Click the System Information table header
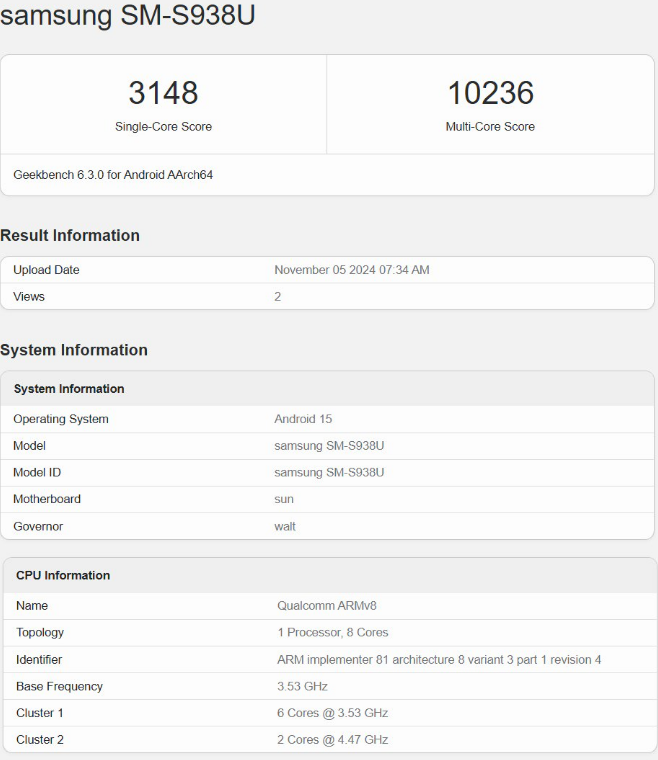The width and height of the screenshot is (658, 760). (x=69, y=389)
